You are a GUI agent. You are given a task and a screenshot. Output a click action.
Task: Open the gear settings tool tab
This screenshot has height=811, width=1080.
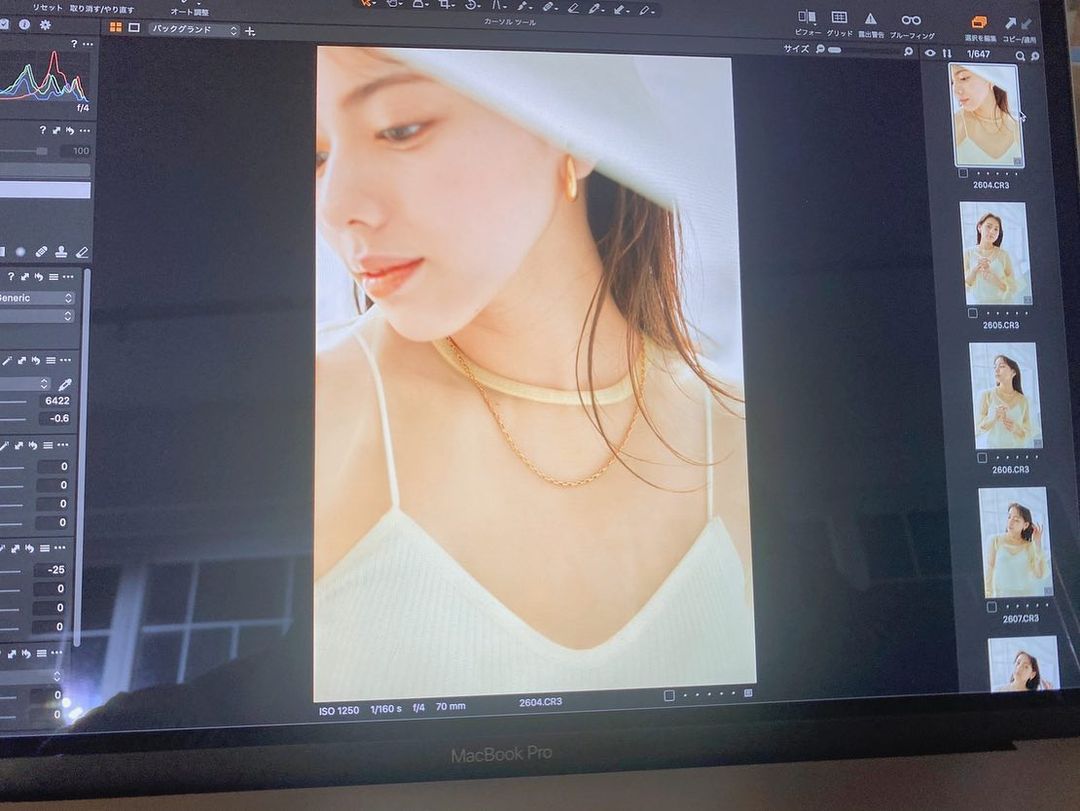click(x=45, y=25)
